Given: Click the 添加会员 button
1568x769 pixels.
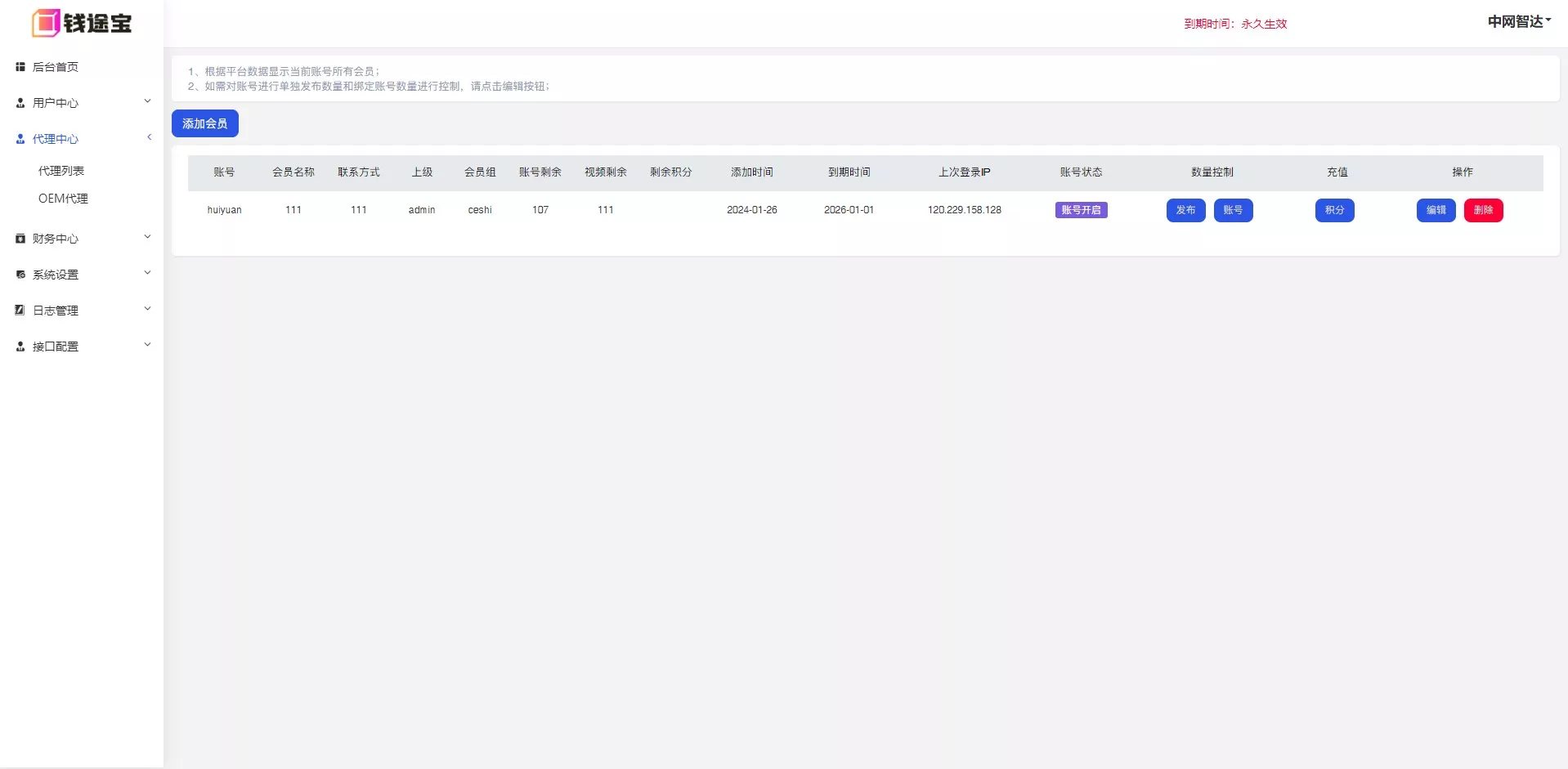Looking at the screenshot, I should point(204,123).
